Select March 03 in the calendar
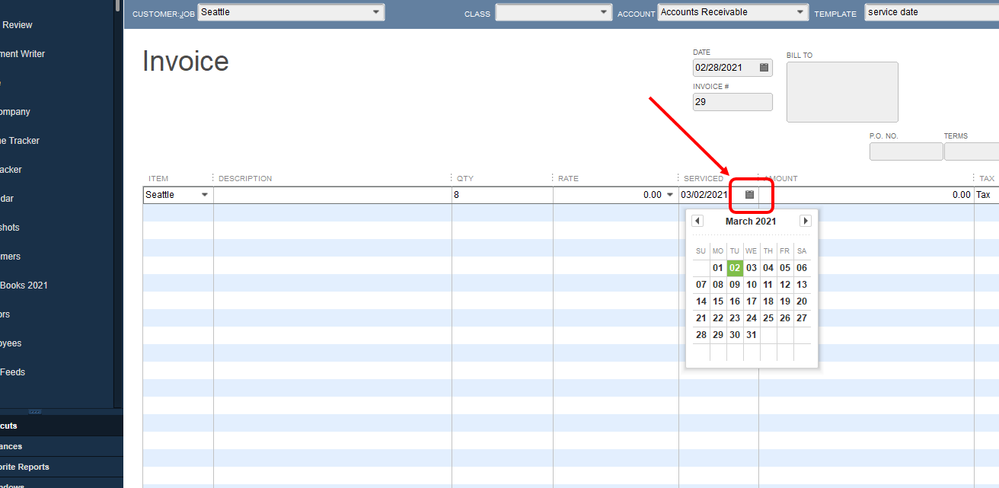This screenshot has height=488, width=999. (751, 268)
